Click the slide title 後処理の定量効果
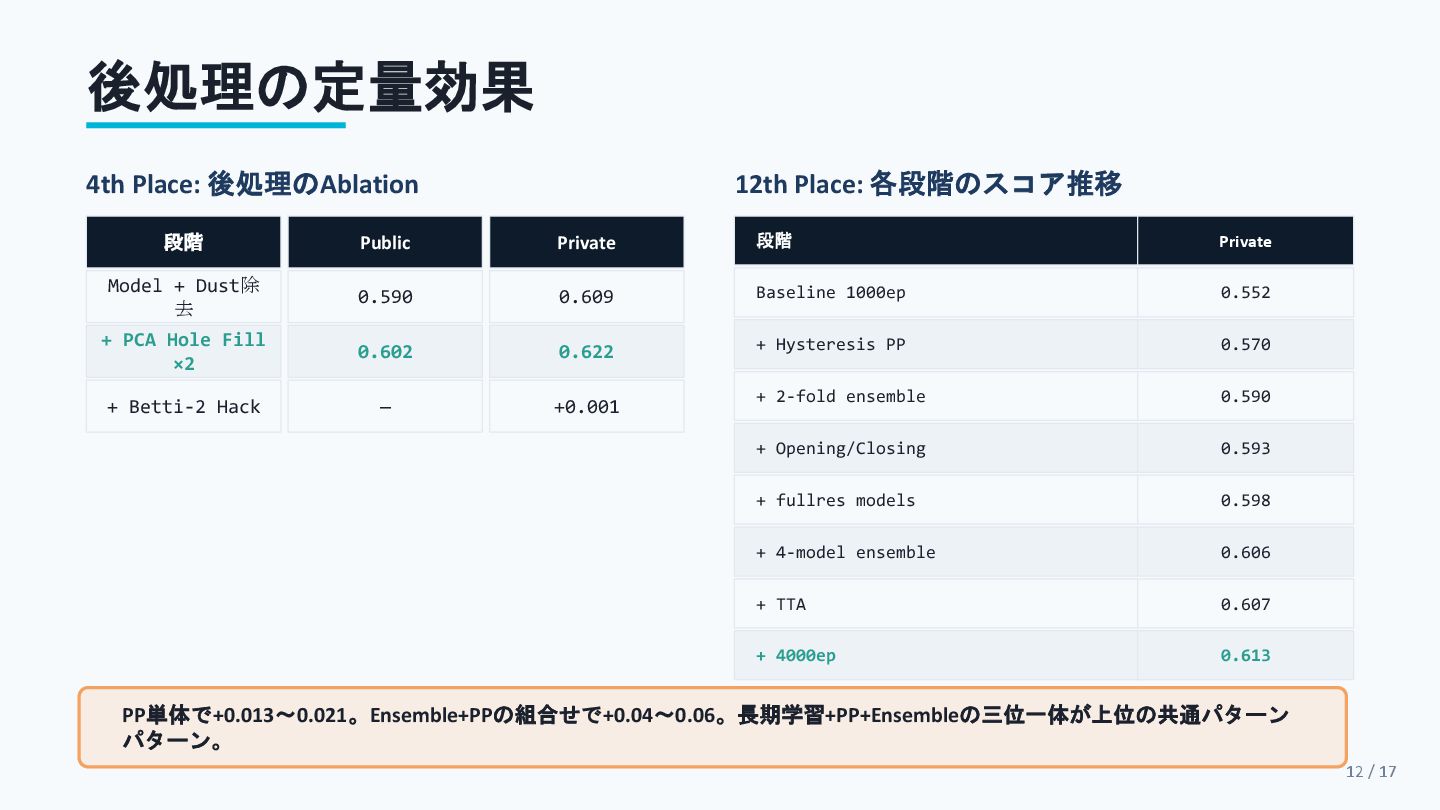Screen dimensions: 1440x810 tap(310, 88)
